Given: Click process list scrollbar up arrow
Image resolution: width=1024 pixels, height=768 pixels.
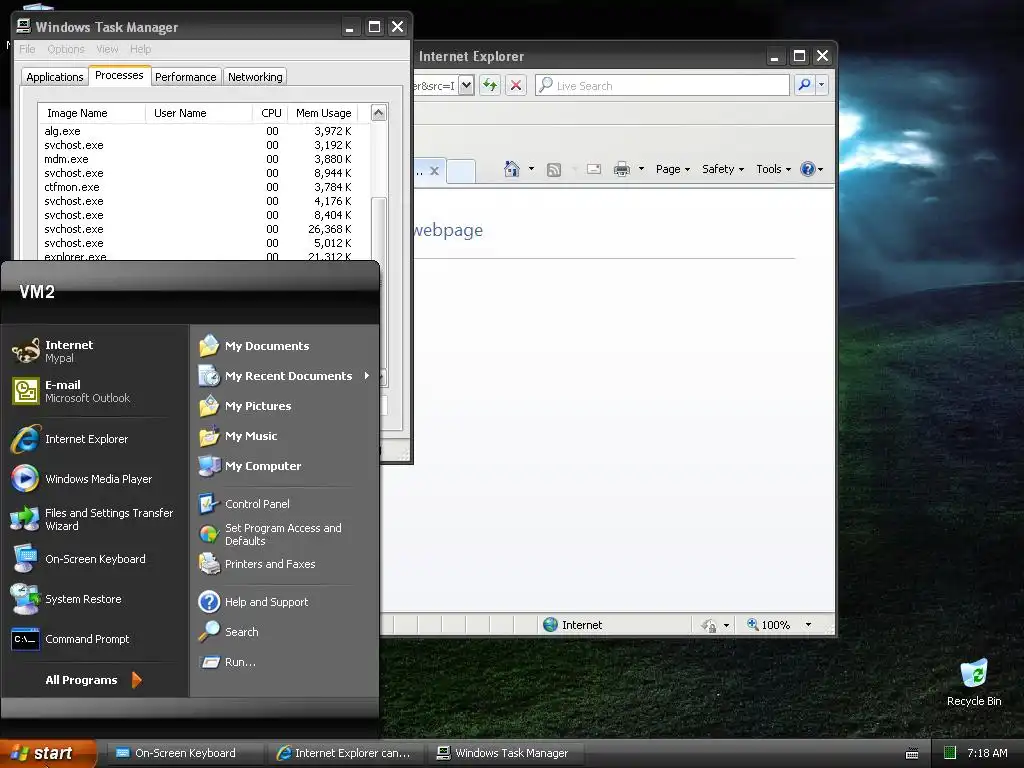Looking at the screenshot, I should [379, 112].
